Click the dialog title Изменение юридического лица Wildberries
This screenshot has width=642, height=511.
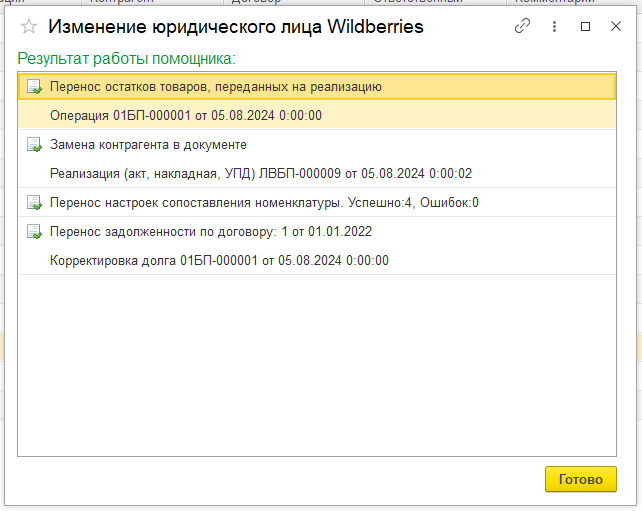tap(236, 27)
